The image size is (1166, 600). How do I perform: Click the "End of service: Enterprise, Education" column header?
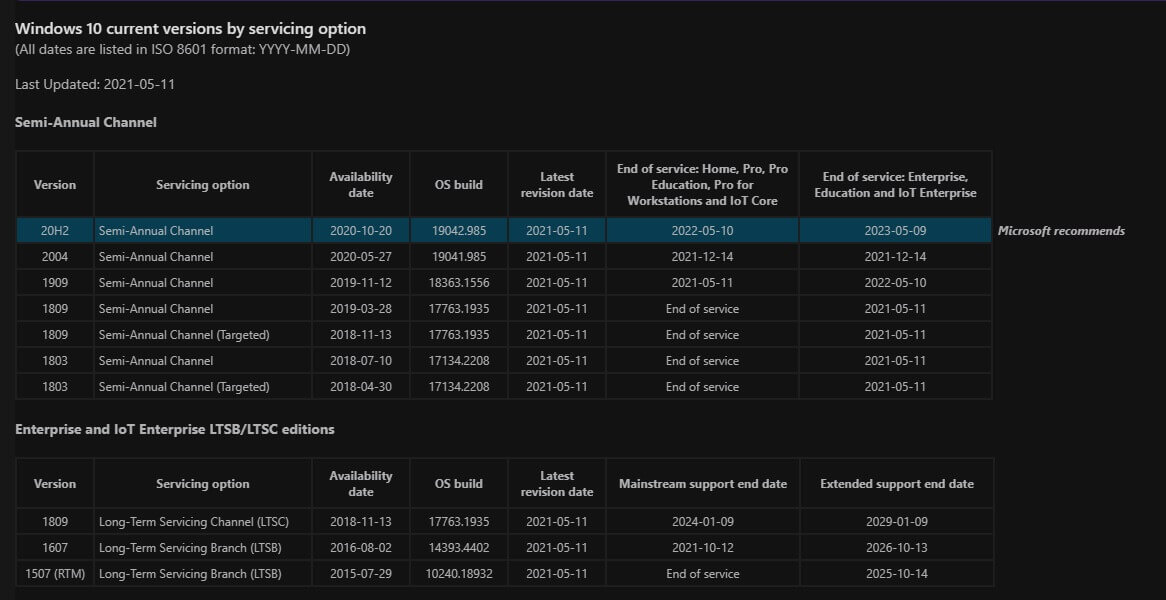pos(895,184)
